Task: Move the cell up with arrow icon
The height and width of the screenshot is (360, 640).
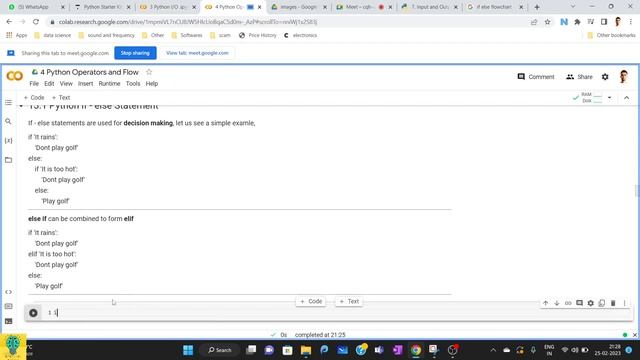Action: pos(546,303)
